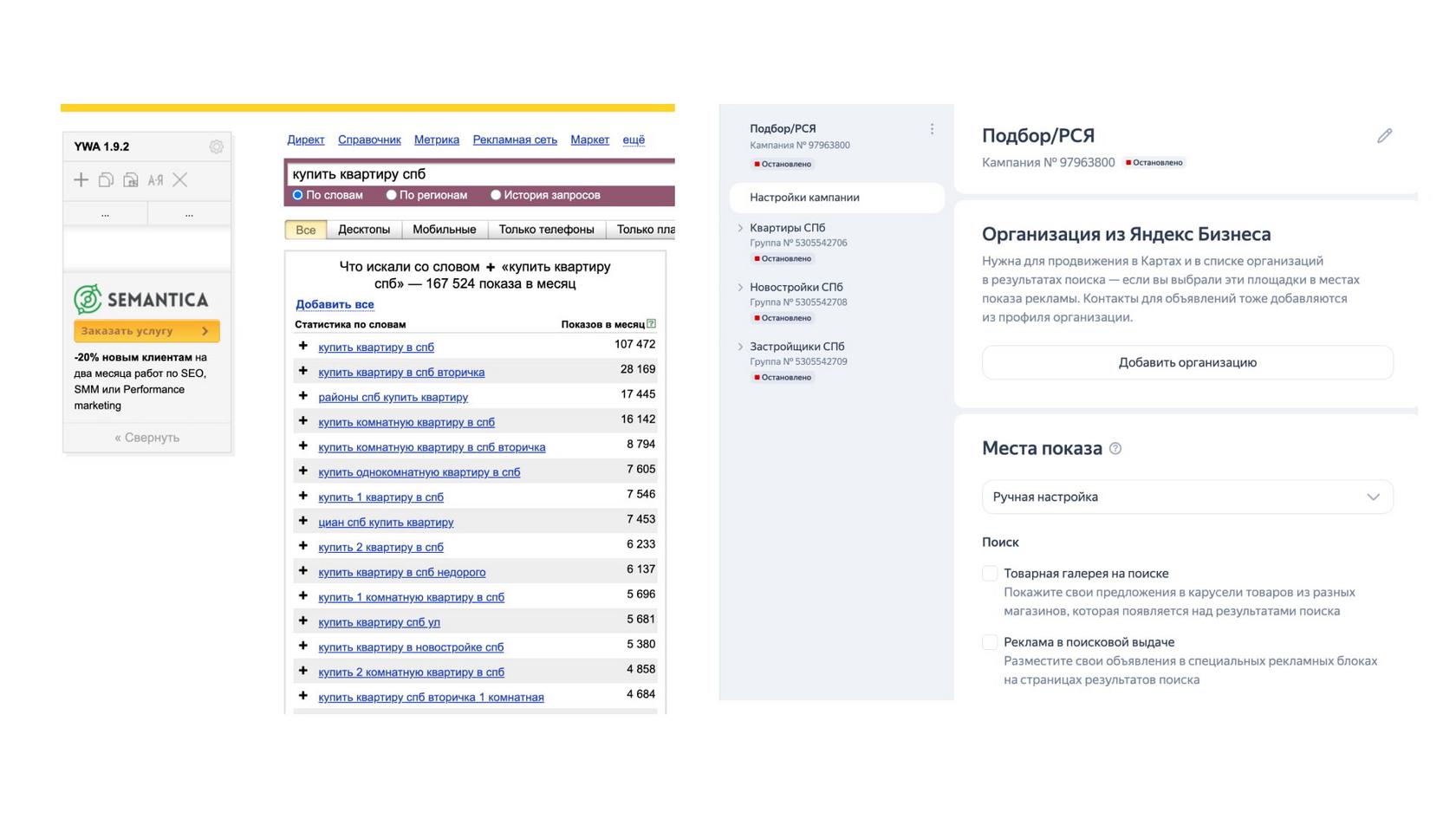
Task: Click the YWA add plus icon
Action: pos(81,180)
